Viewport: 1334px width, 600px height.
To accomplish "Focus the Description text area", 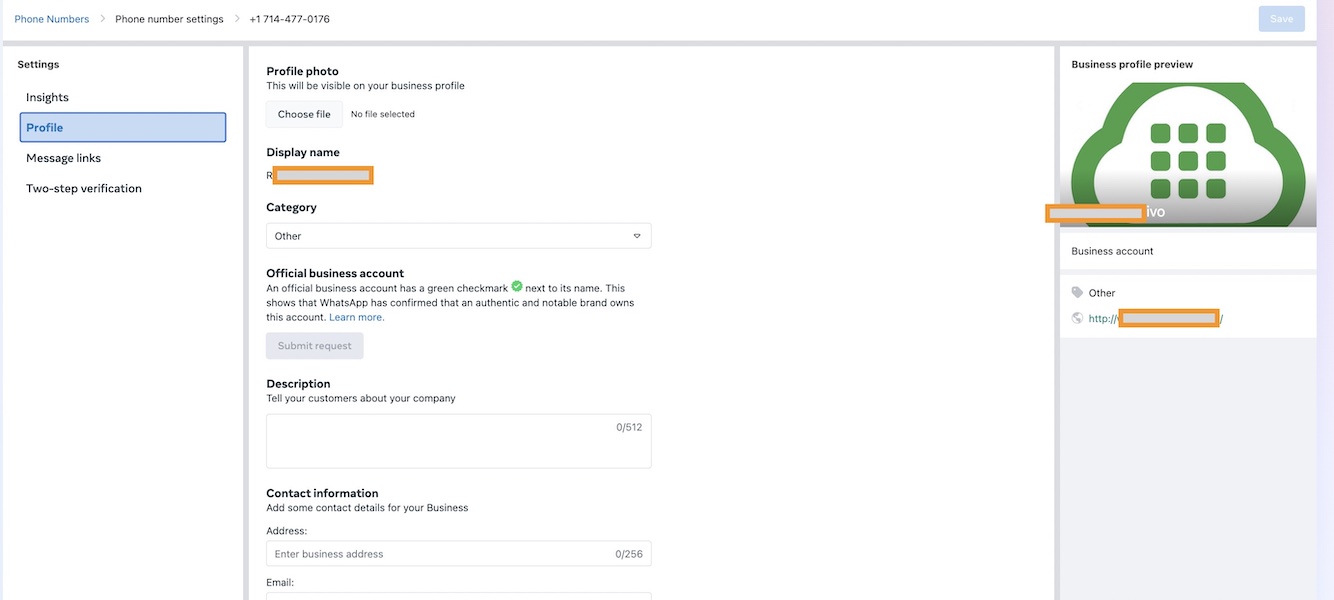I will [x=458, y=441].
